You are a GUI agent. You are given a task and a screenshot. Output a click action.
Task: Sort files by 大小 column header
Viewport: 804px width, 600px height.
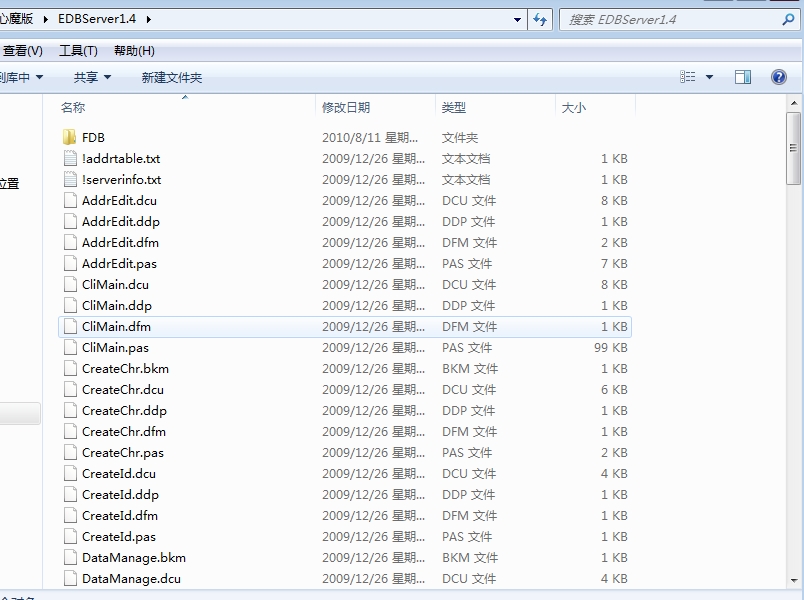point(574,107)
